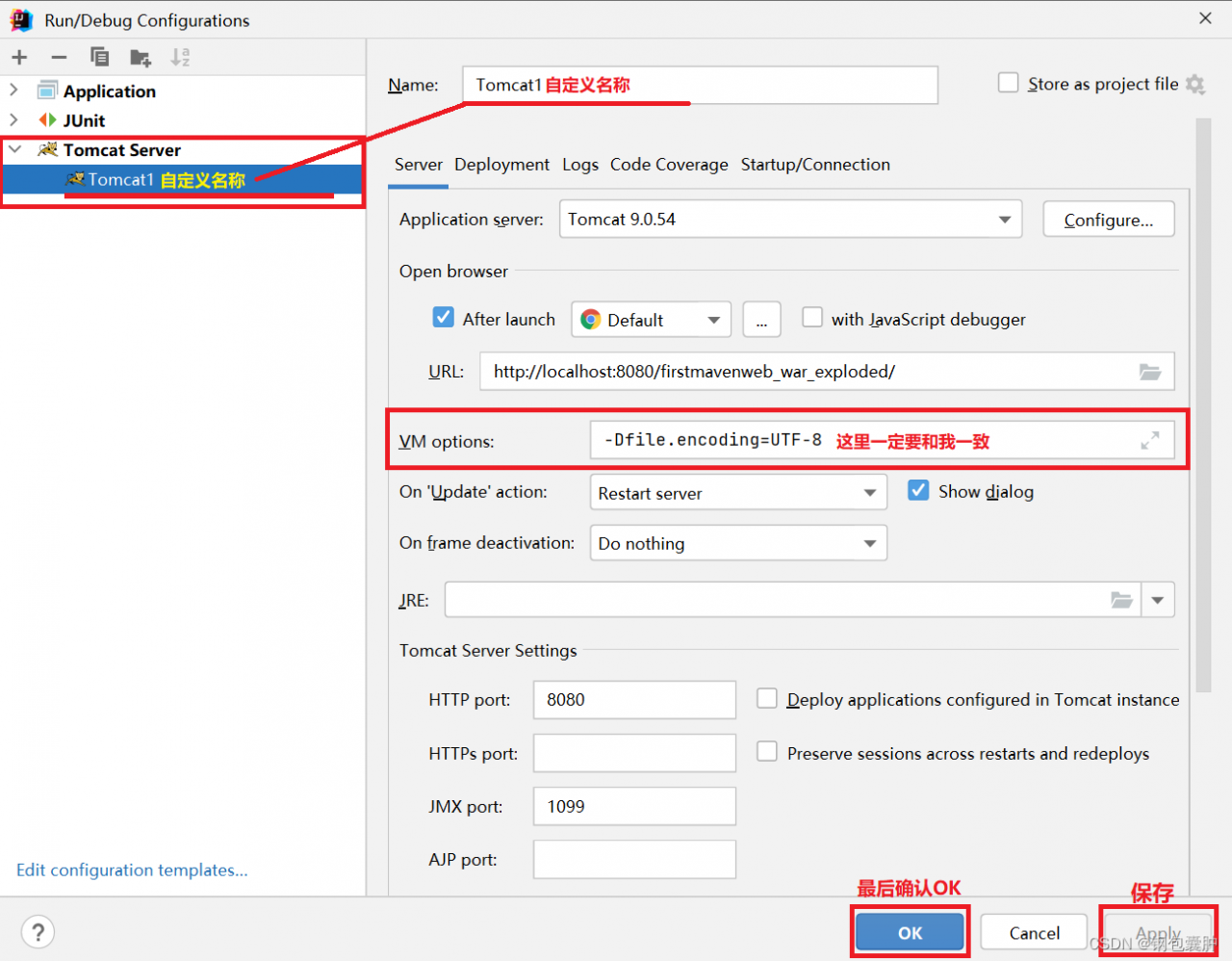Screen dimensions: 1232x961
Task: Copy the selected configuration
Action: (99, 58)
